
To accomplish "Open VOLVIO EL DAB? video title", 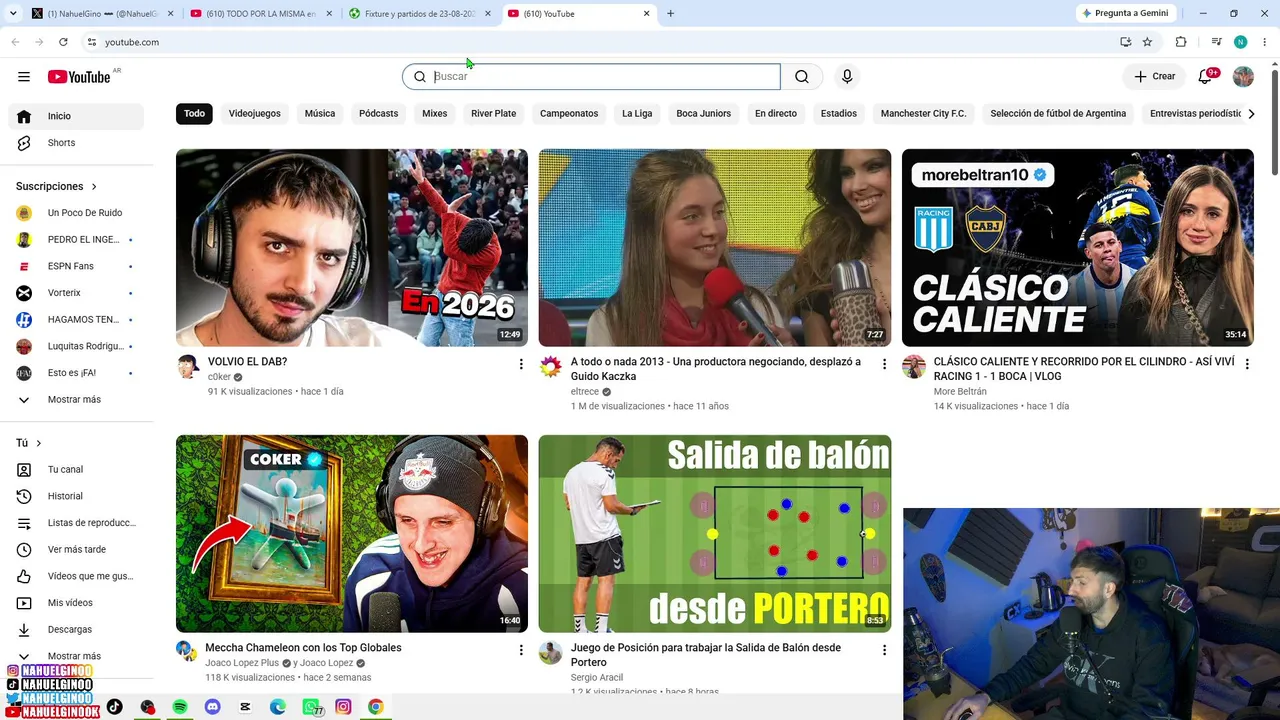I will point(248,362).
